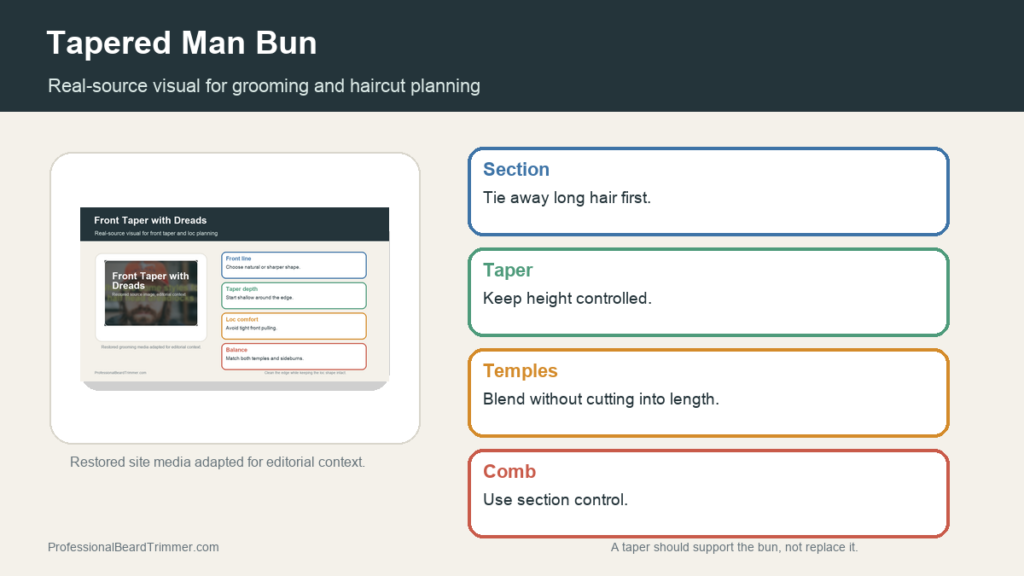This screenshot has height=576, width=1024.
Task: Click 'Use section control.' text
Action: (555, 500)
